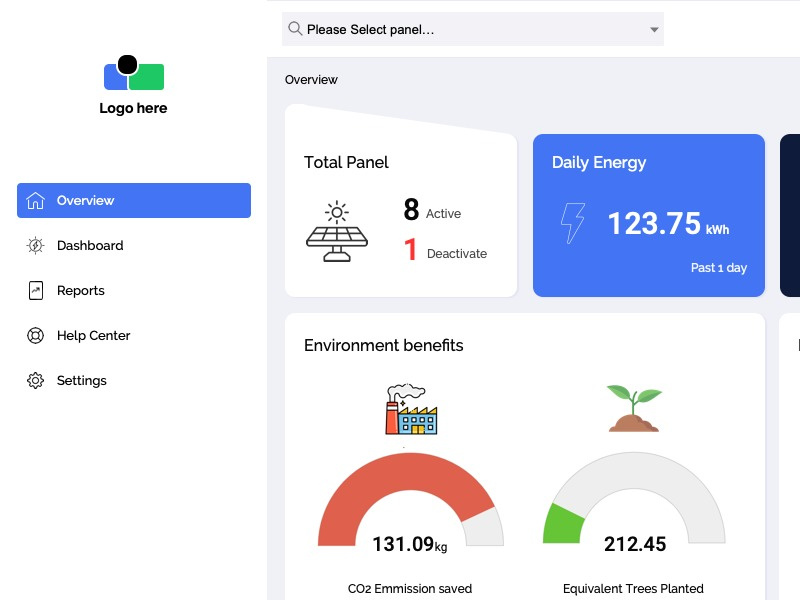Screen dimensions: 800x600
Task: Click the dropdown arrow on the panel selector
Action: point(653,29)
